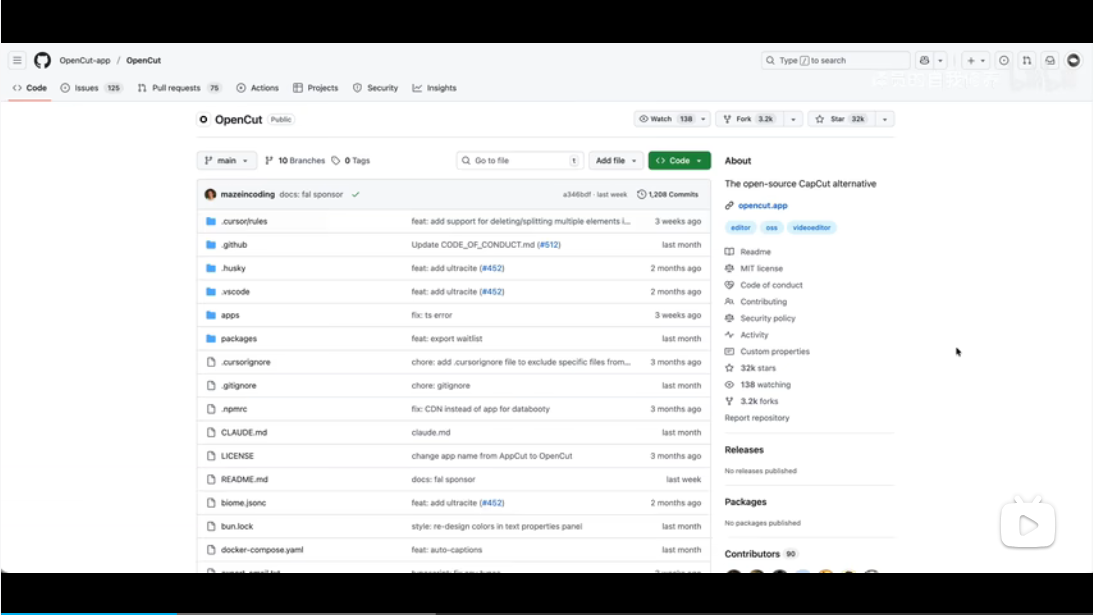1093x615 pixels.
Task: Open the pull requests icon in header
Action: point(1027,61)
